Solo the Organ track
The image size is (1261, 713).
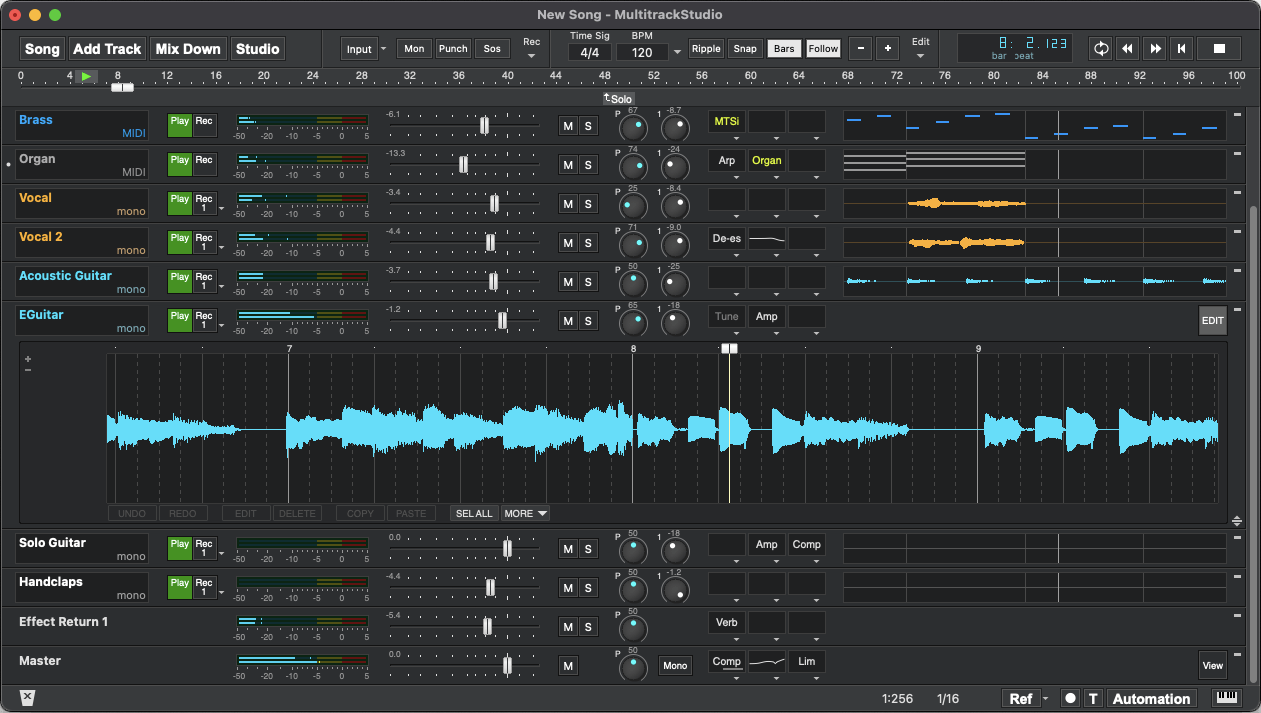pos(588,164)
